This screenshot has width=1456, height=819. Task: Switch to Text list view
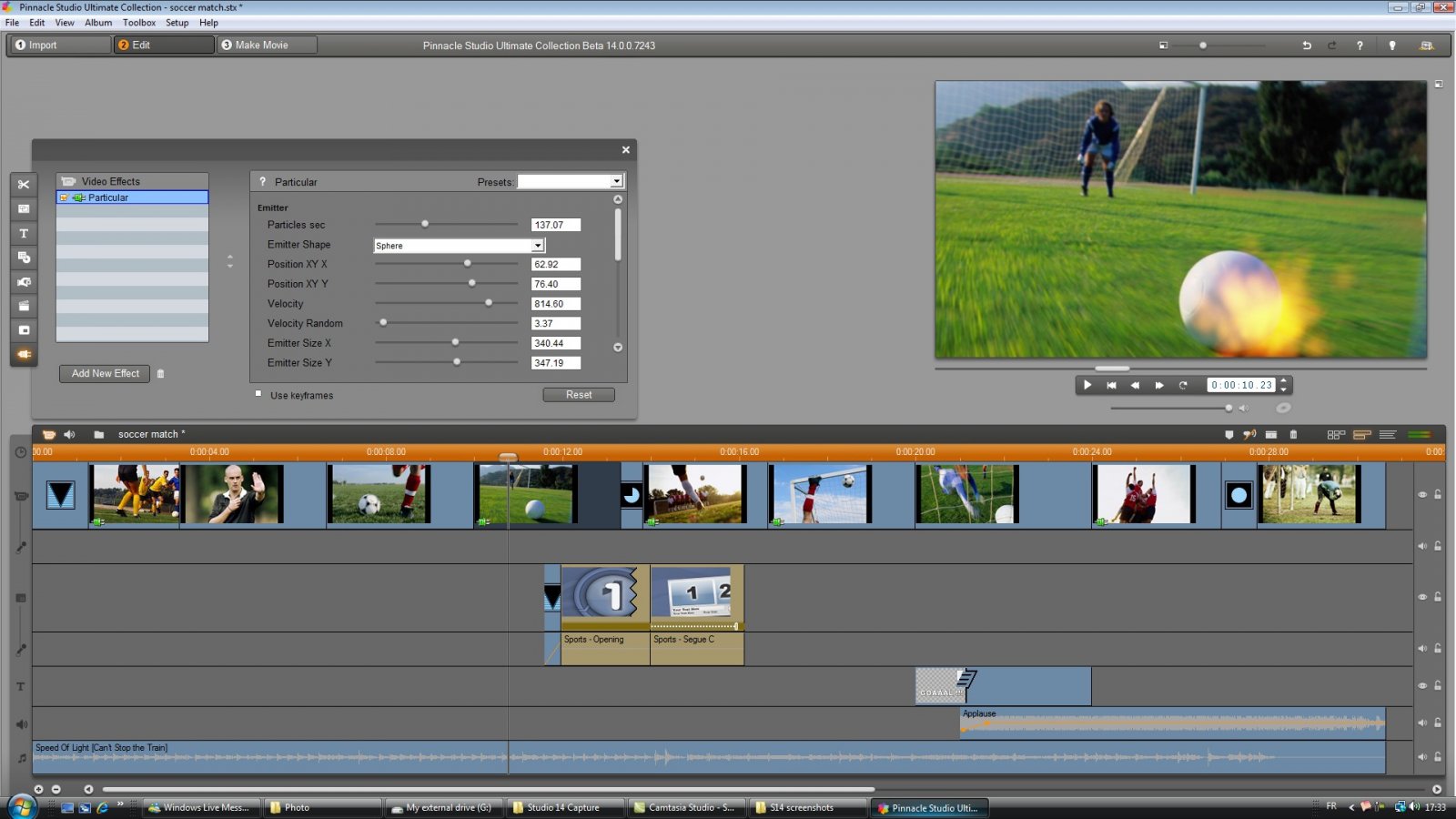pos(1388,435)
